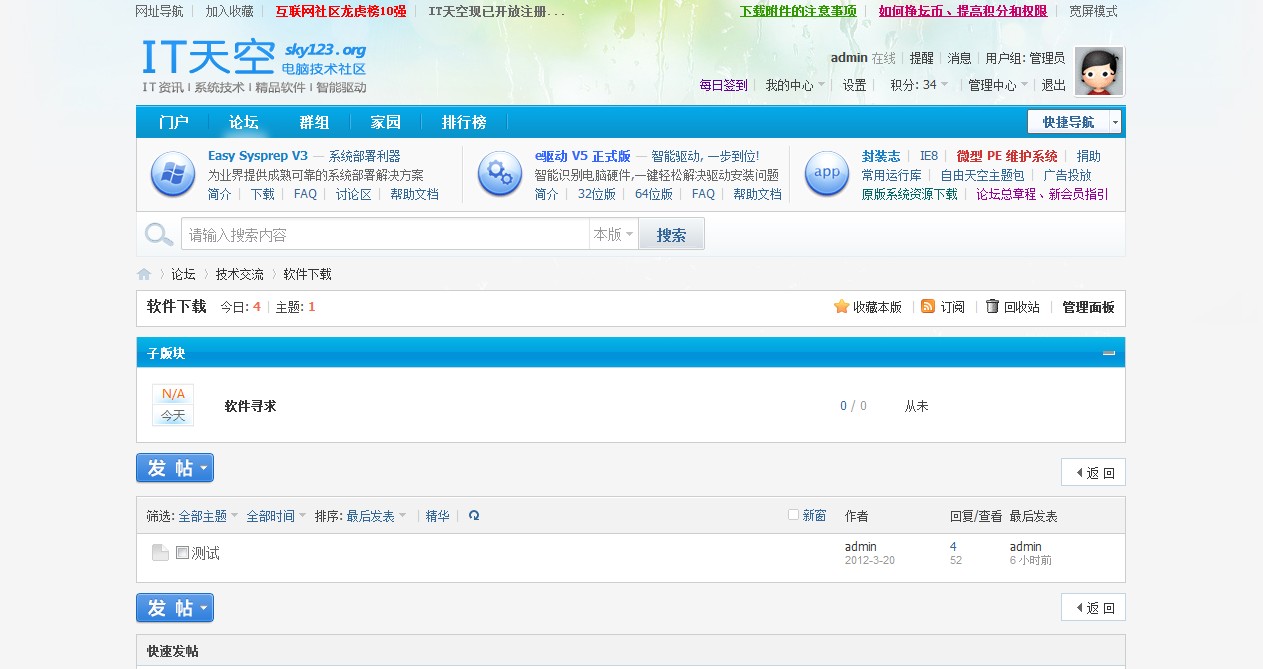1263x669 pixels.
Task: Tick the checkbox next to 测试
Action: point(182,552)
